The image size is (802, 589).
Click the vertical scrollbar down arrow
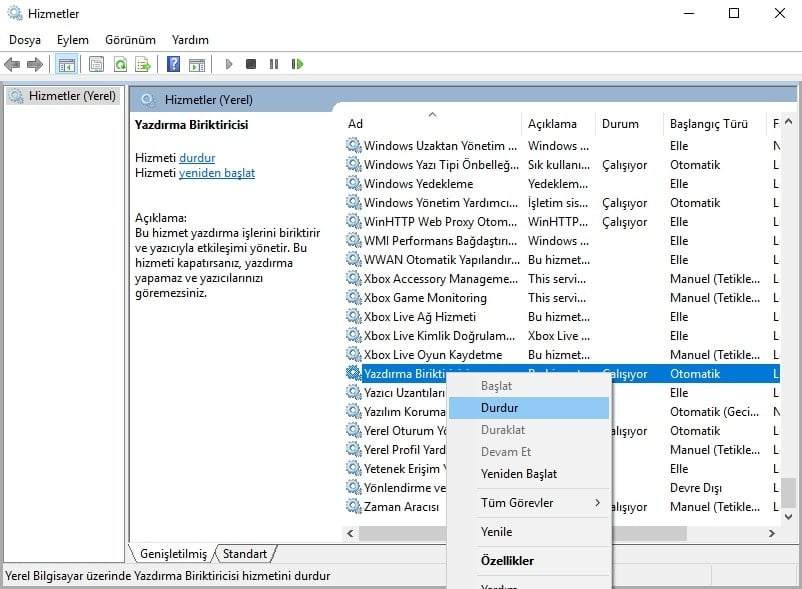coord(789,516)
